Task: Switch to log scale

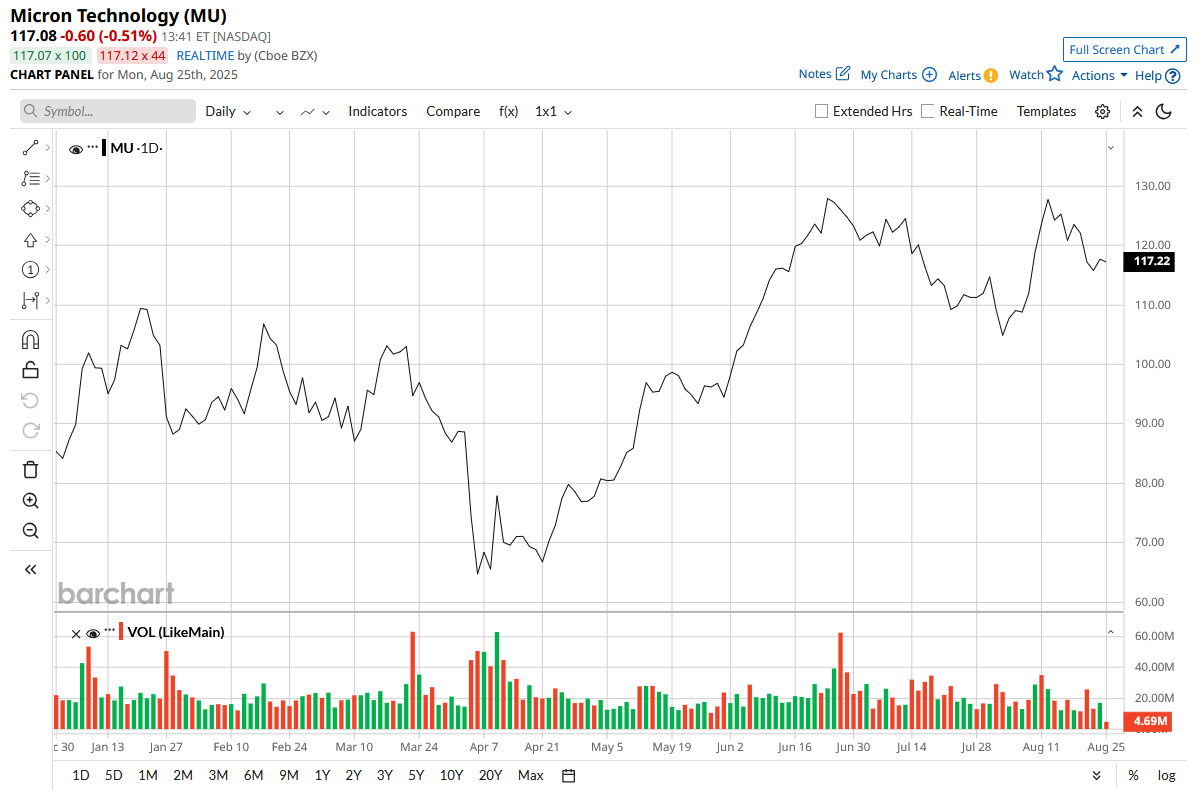Action: 1166,775
